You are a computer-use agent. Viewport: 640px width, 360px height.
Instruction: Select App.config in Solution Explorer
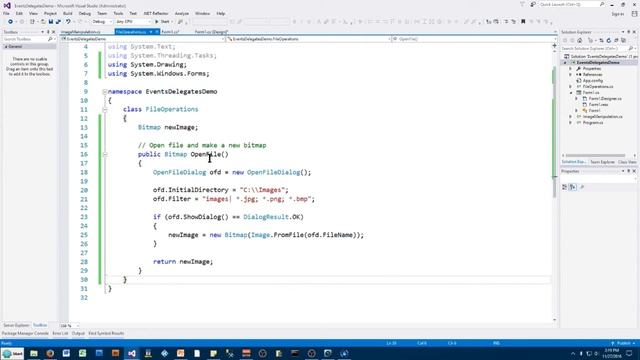pyautogui.click(x=593, y=81)
